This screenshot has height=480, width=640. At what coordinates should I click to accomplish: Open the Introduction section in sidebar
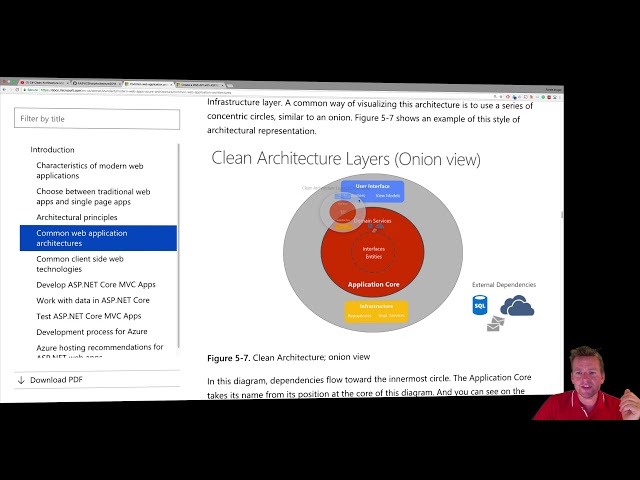click(x=52, y=150)
